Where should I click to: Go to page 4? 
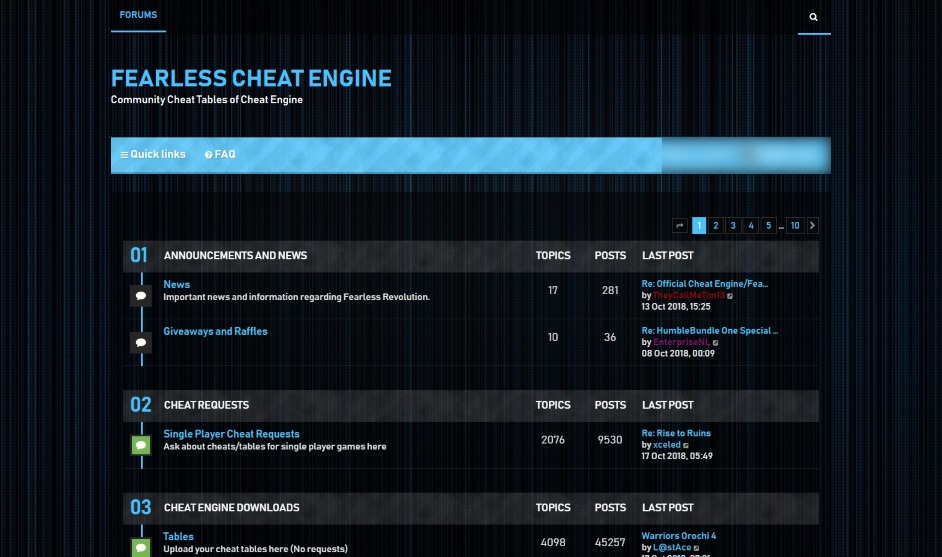(x=751, y=225)
